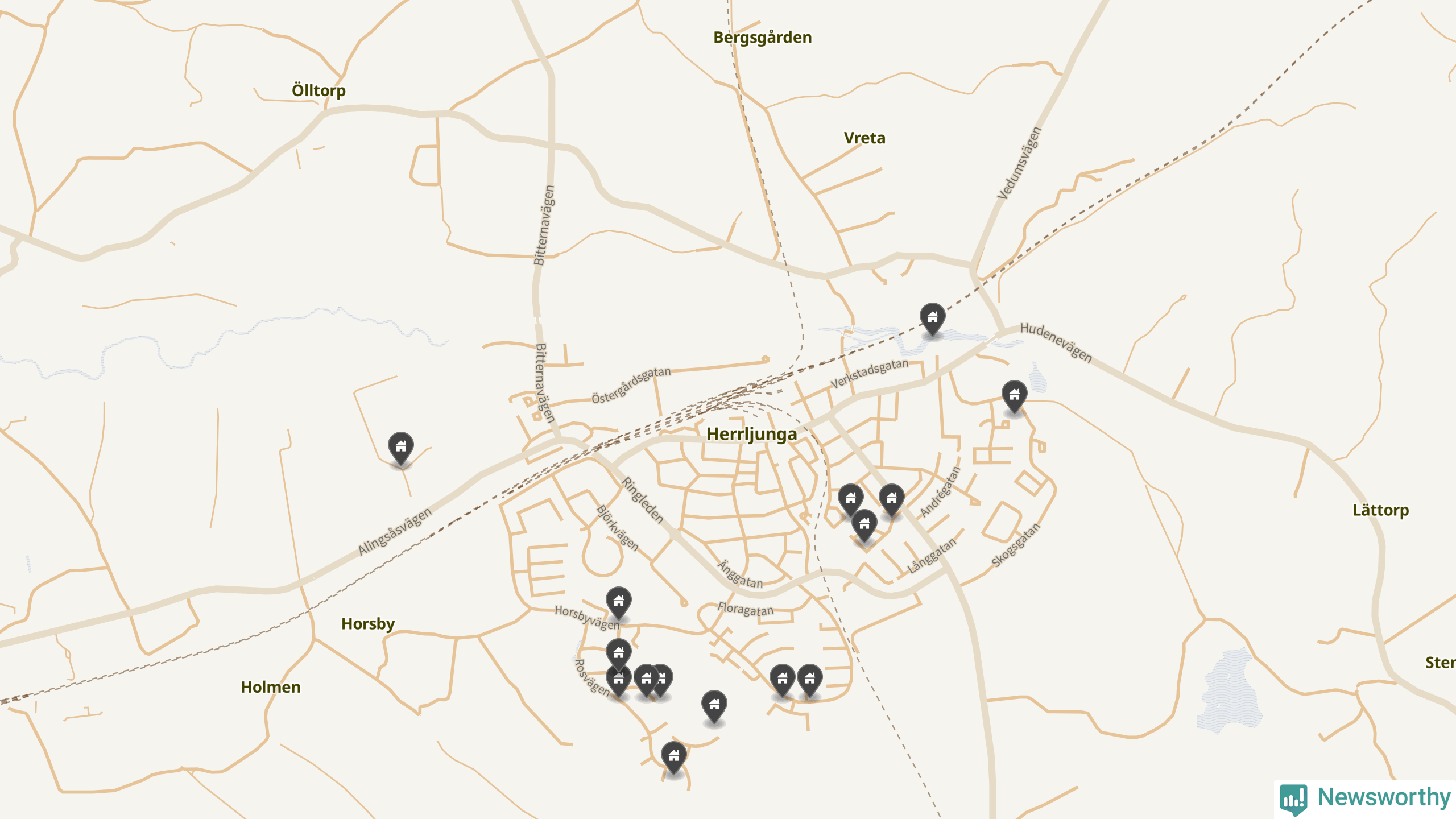
Task: Open right marker of pair below Floragatan
Action: (x=809, y=679)
